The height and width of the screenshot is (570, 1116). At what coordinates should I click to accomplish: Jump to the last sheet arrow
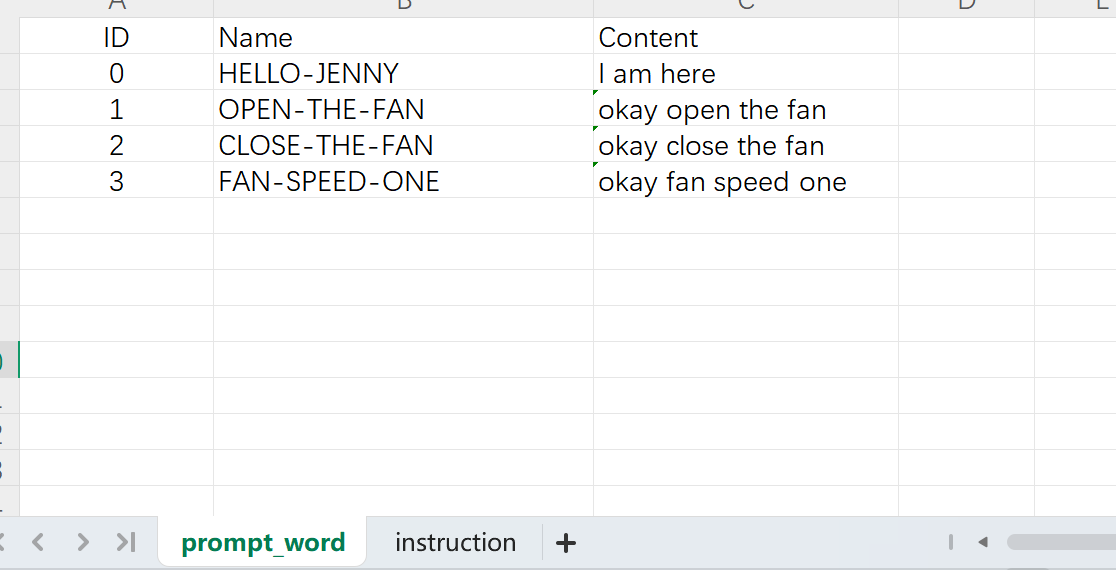(126, 542)
